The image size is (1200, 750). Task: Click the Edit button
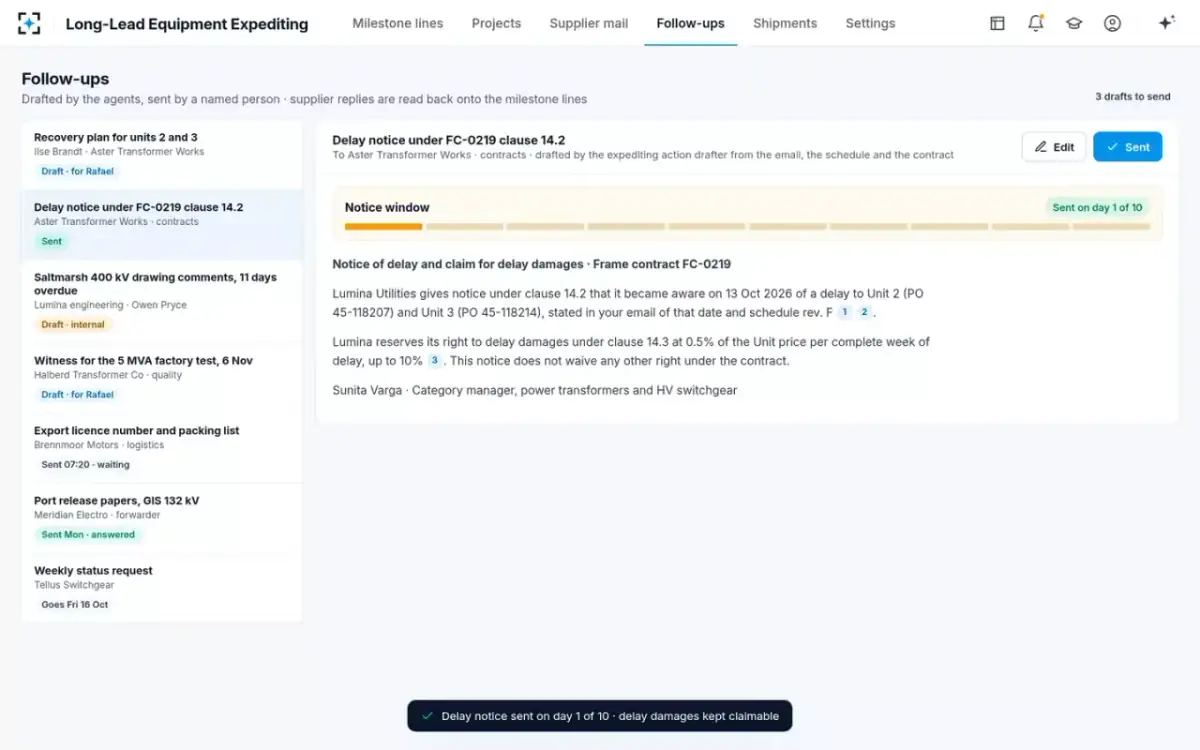tap(1054, 147)
